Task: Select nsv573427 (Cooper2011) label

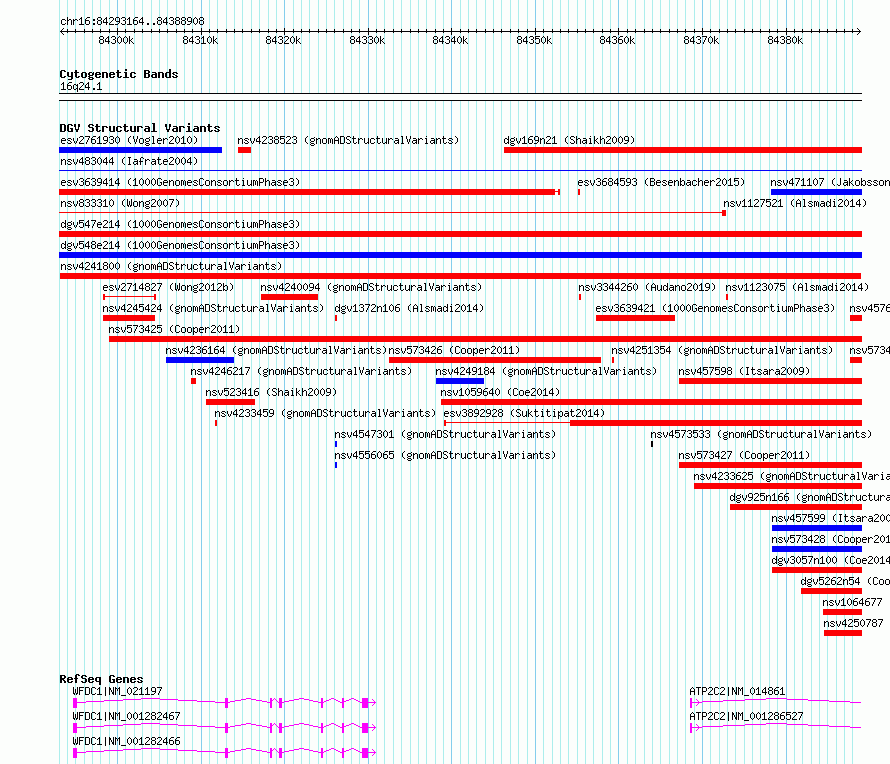Action: click(x=744, y=455)
